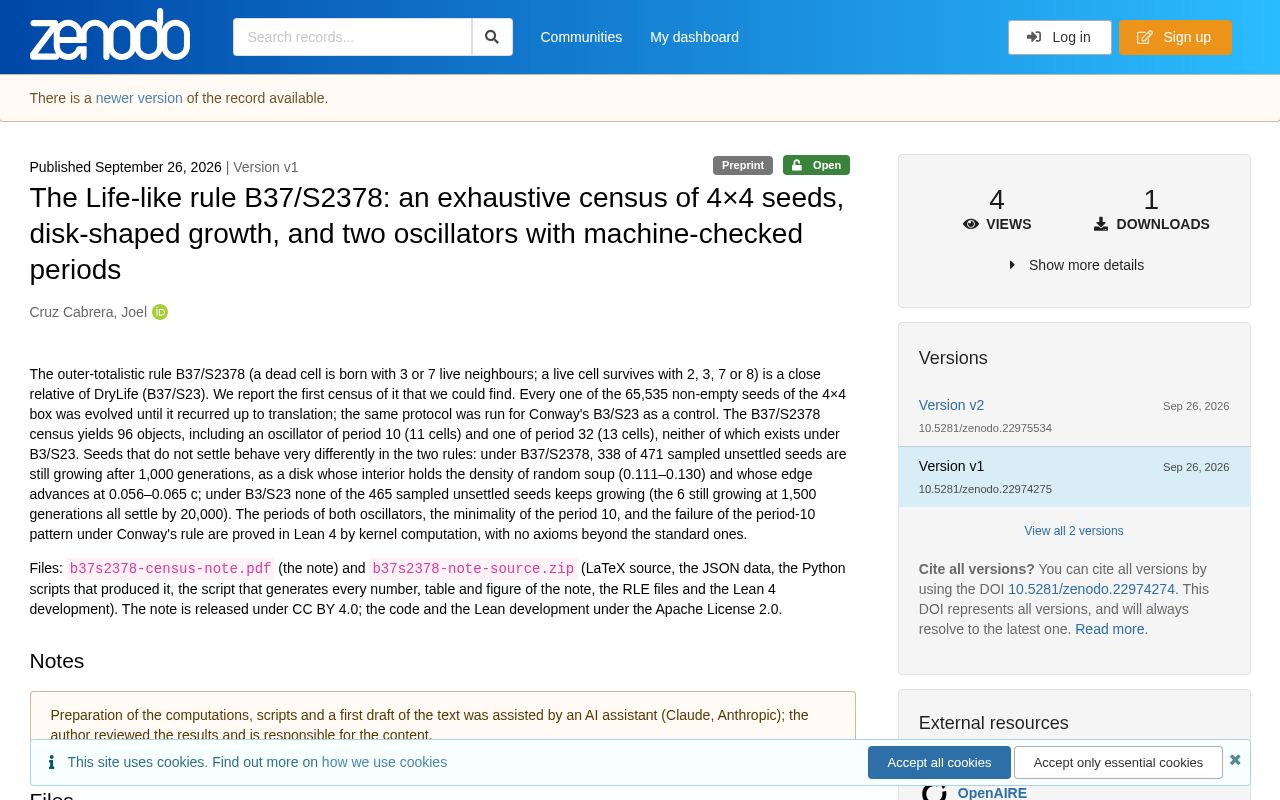This screenshot has width=1280, height=800.
Task: Click the OpenAIRE link
Action: coord(992,792)
